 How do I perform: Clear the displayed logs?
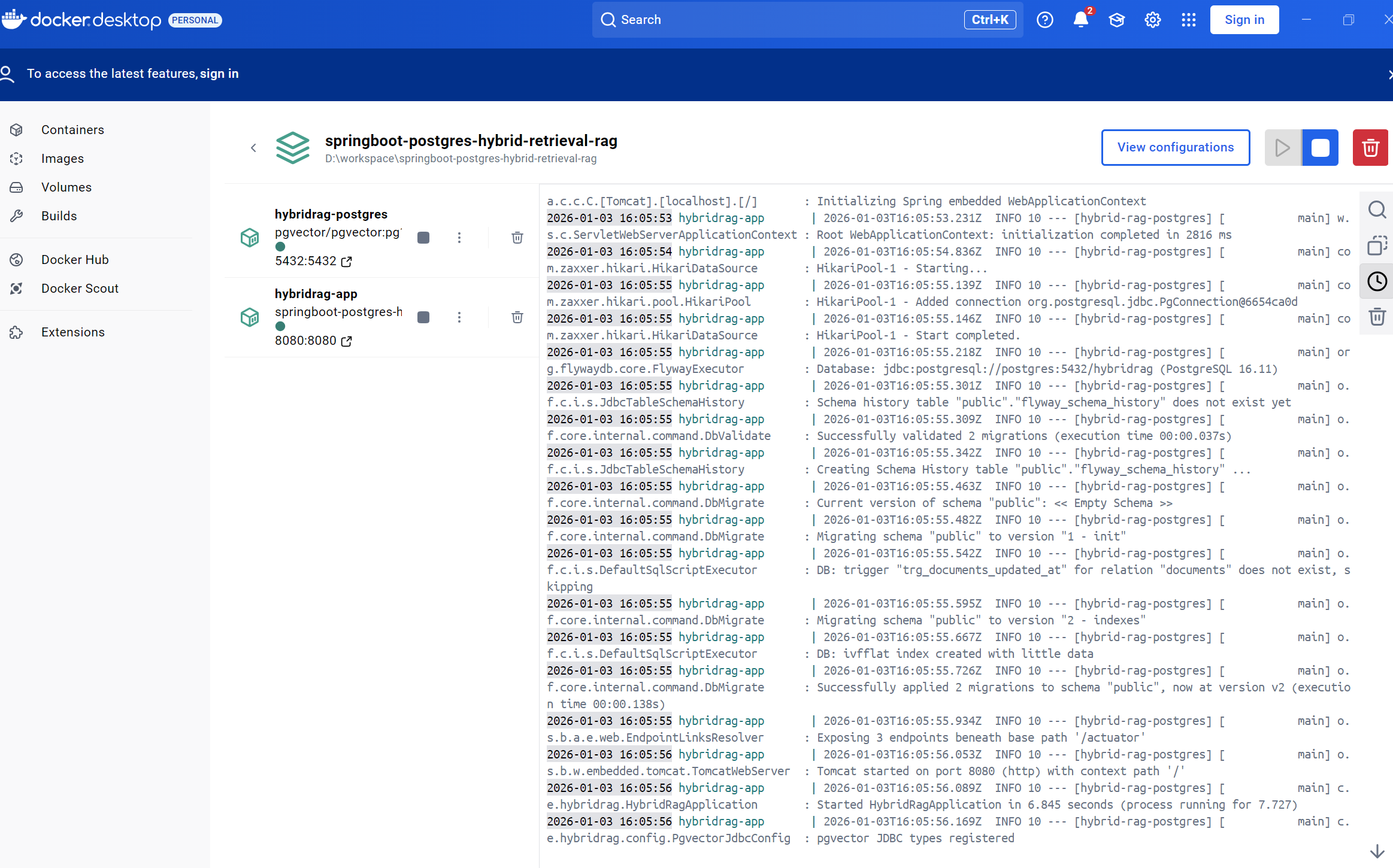point(1377,317)
